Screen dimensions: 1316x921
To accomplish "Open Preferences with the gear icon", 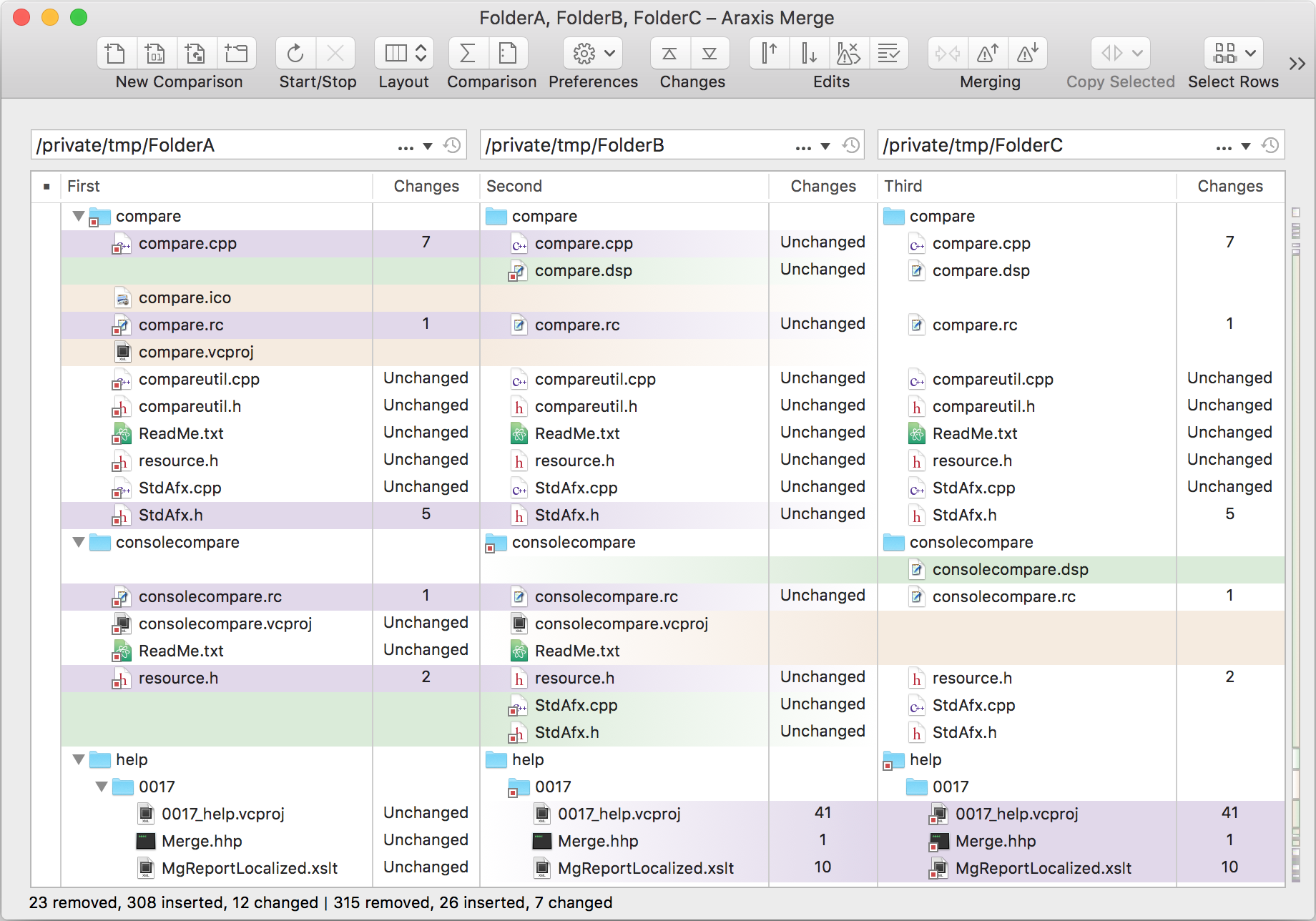I will 584,53.
